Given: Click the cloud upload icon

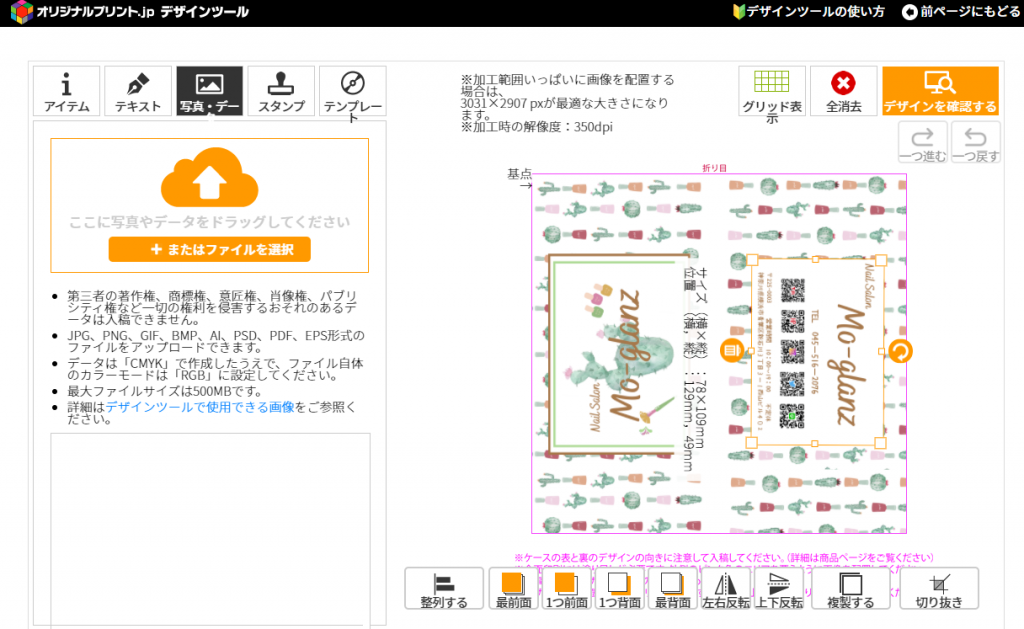Looking at the screenshot, I should coord(210,176).
